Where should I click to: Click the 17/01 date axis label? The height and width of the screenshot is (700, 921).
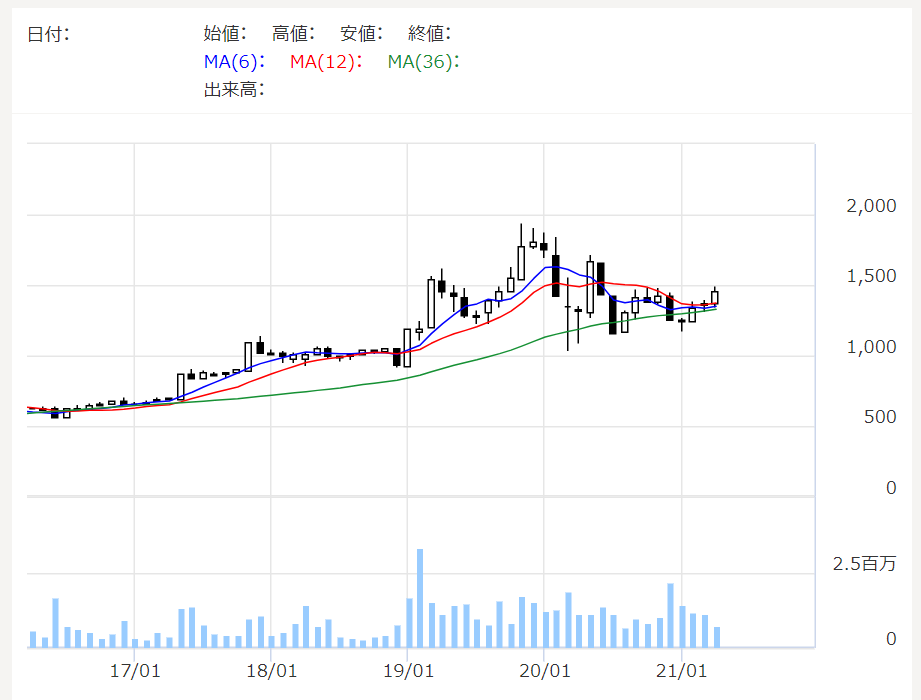click(135, 671)
